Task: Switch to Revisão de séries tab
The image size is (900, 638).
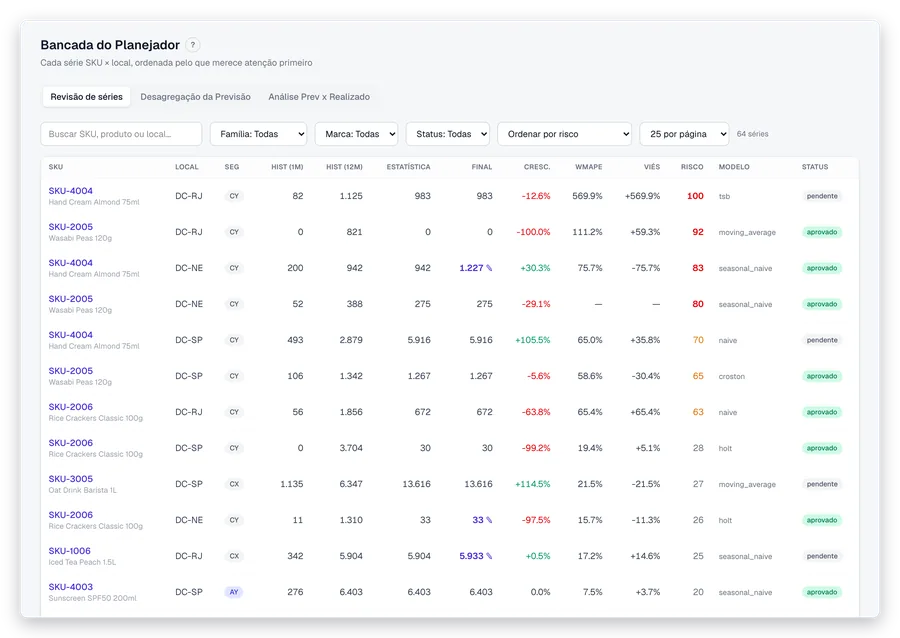Action: [x=86, y=97]
